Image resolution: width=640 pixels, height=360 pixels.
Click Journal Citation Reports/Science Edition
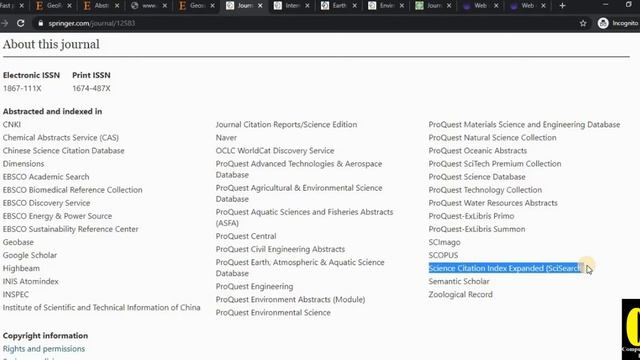tap(286, 124)
